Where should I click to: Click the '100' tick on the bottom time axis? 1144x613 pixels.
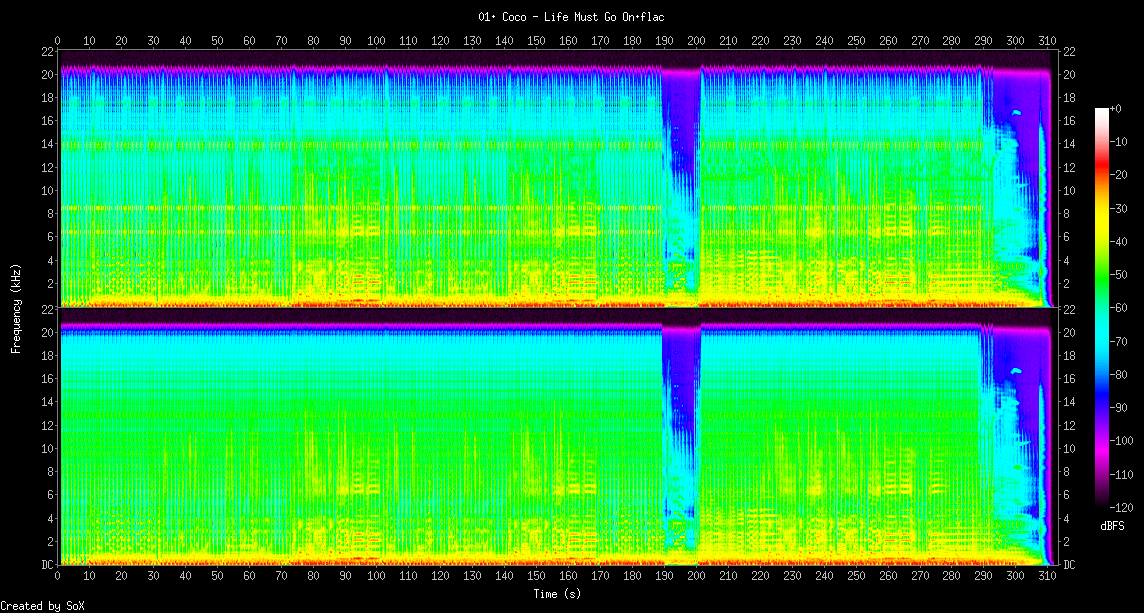(376, 576)
